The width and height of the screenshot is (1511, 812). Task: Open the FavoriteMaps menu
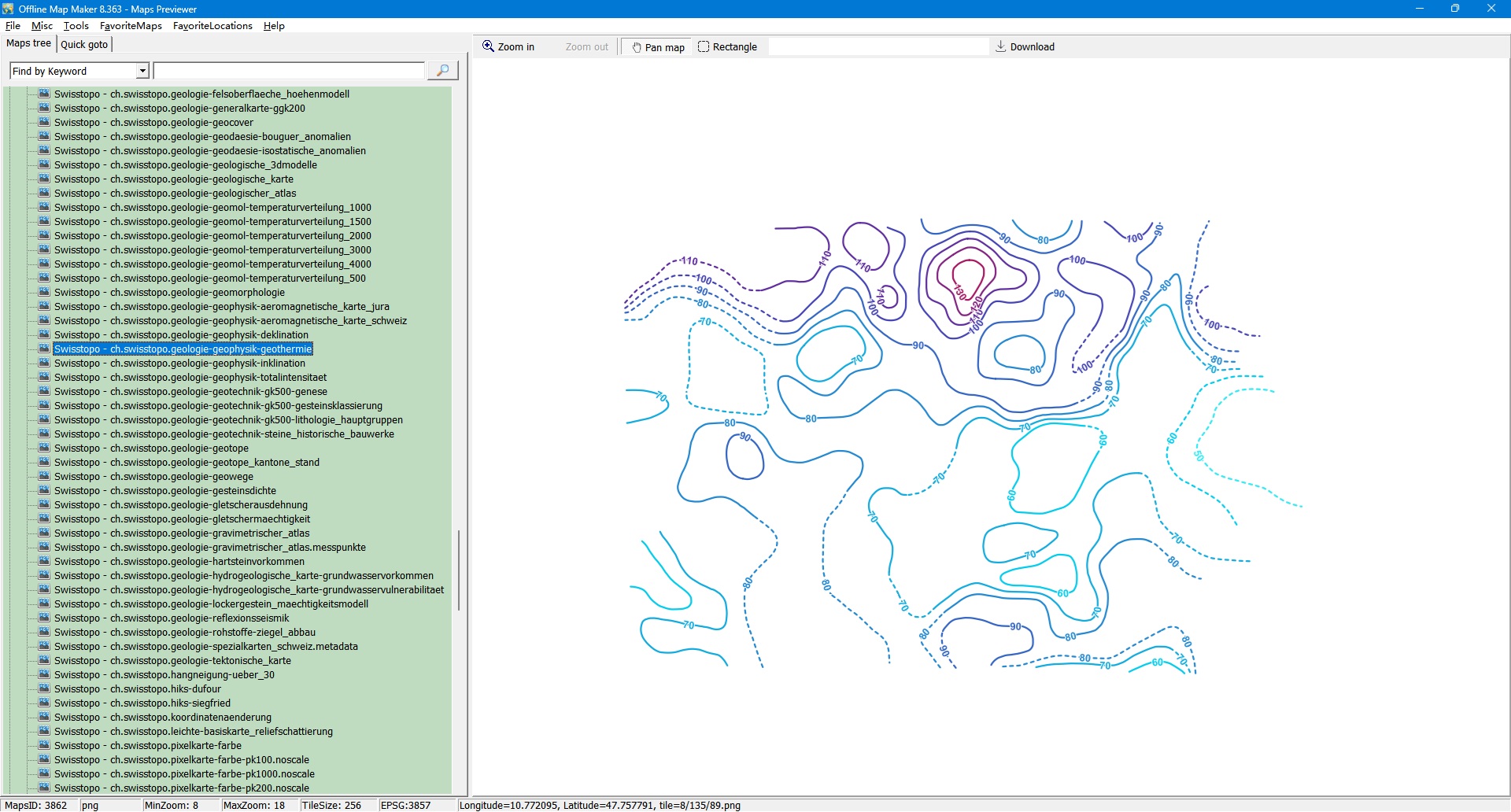[x=131, y=26]
